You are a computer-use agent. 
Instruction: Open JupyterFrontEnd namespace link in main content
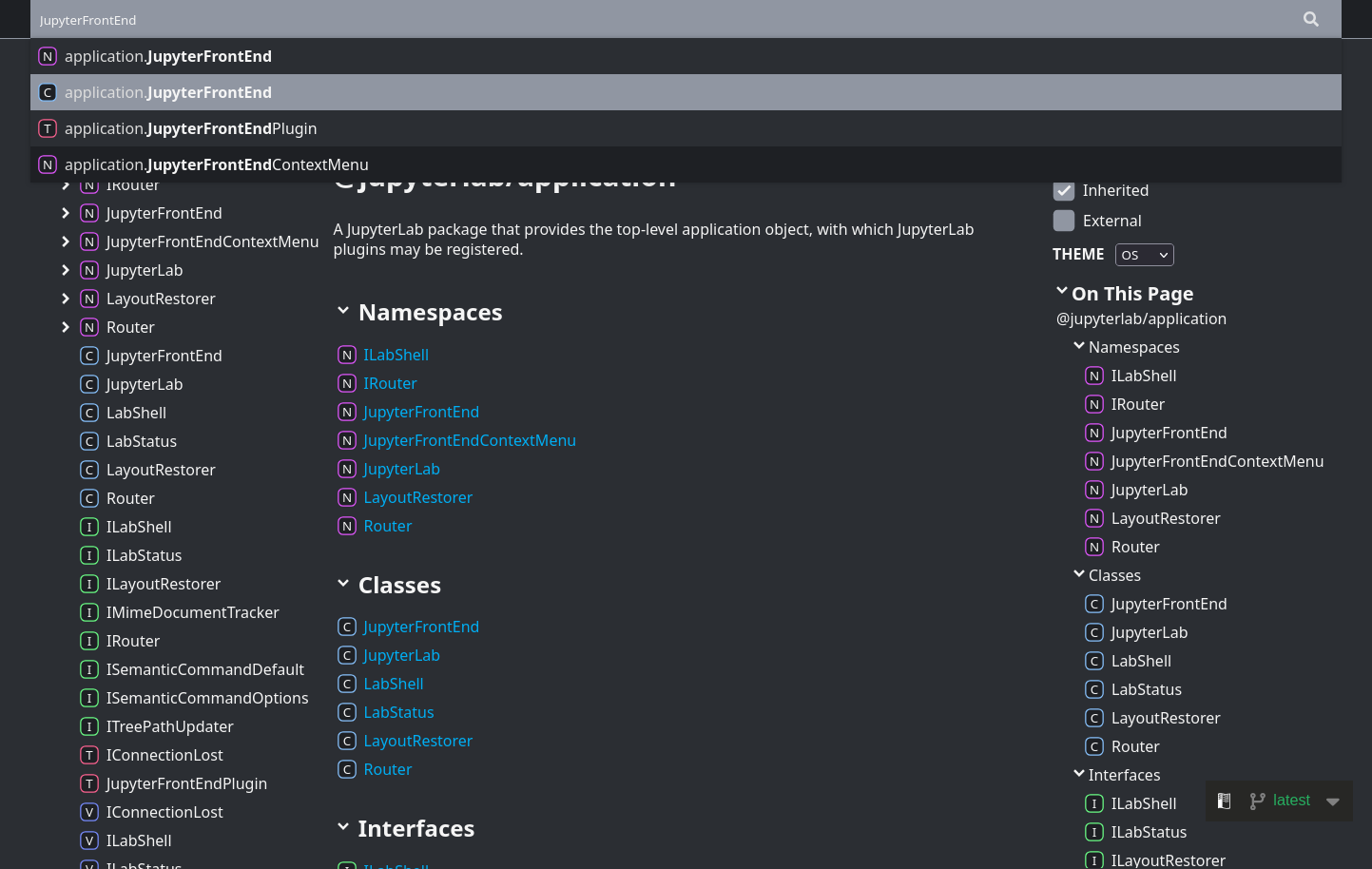(x=421, y=412)
